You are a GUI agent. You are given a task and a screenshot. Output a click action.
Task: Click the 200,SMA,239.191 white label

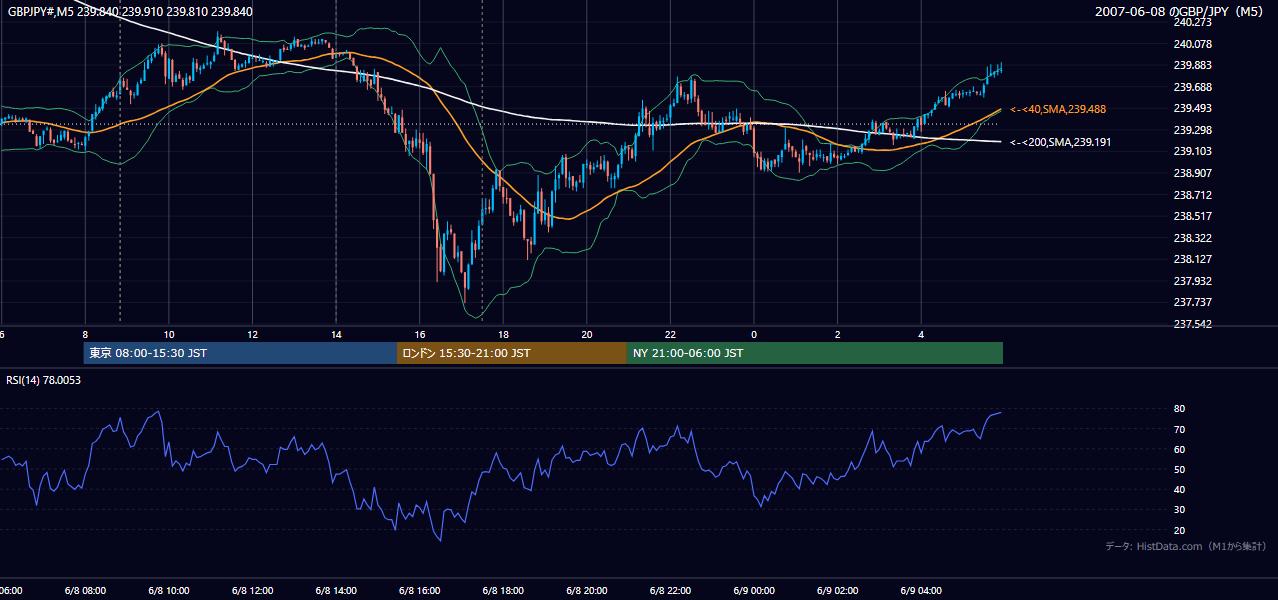[x=1060, y=142]
